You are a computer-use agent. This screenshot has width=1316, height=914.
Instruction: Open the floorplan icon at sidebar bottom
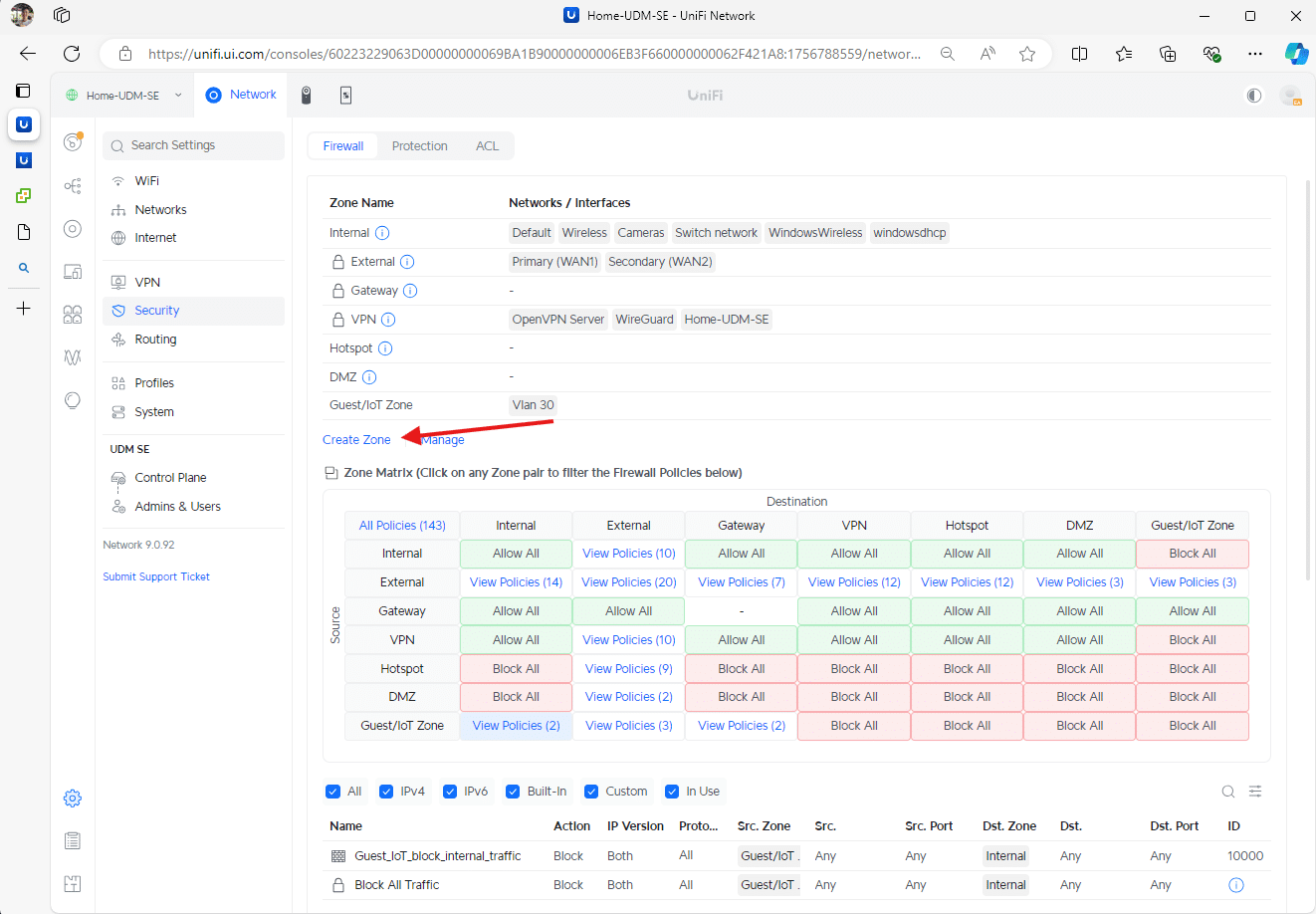[73, 884]
